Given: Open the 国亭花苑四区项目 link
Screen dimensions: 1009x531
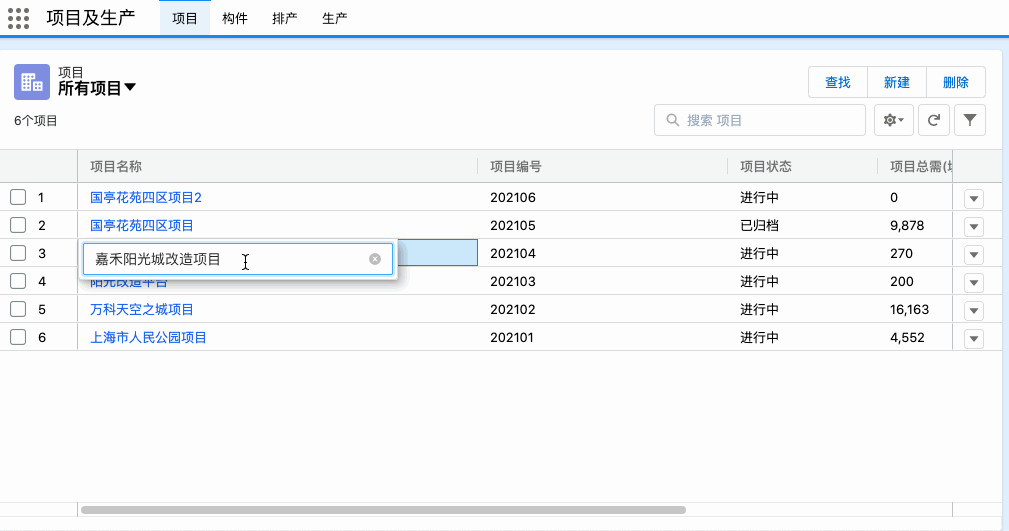Looking at the screenshot, I should click(x=142, y=225).
